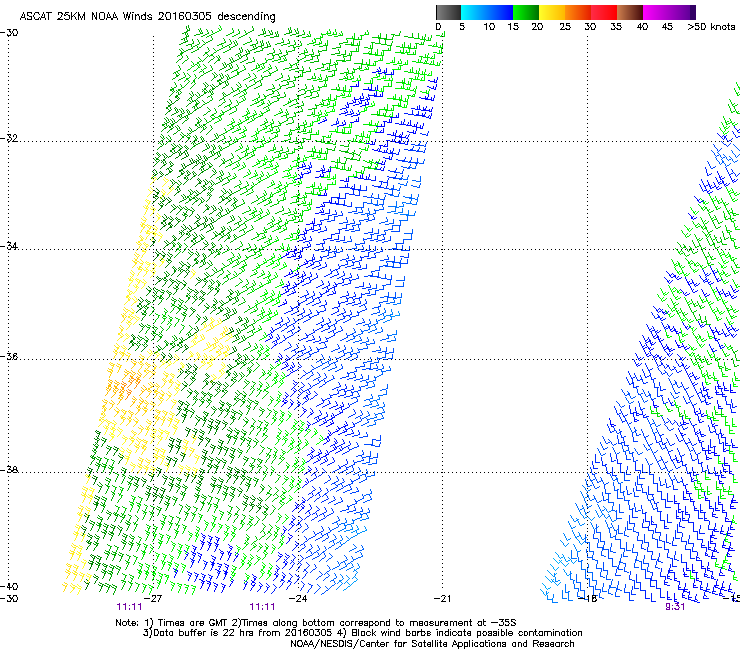Click the blue 10-15 knots legend swatch

coord(500,12)
